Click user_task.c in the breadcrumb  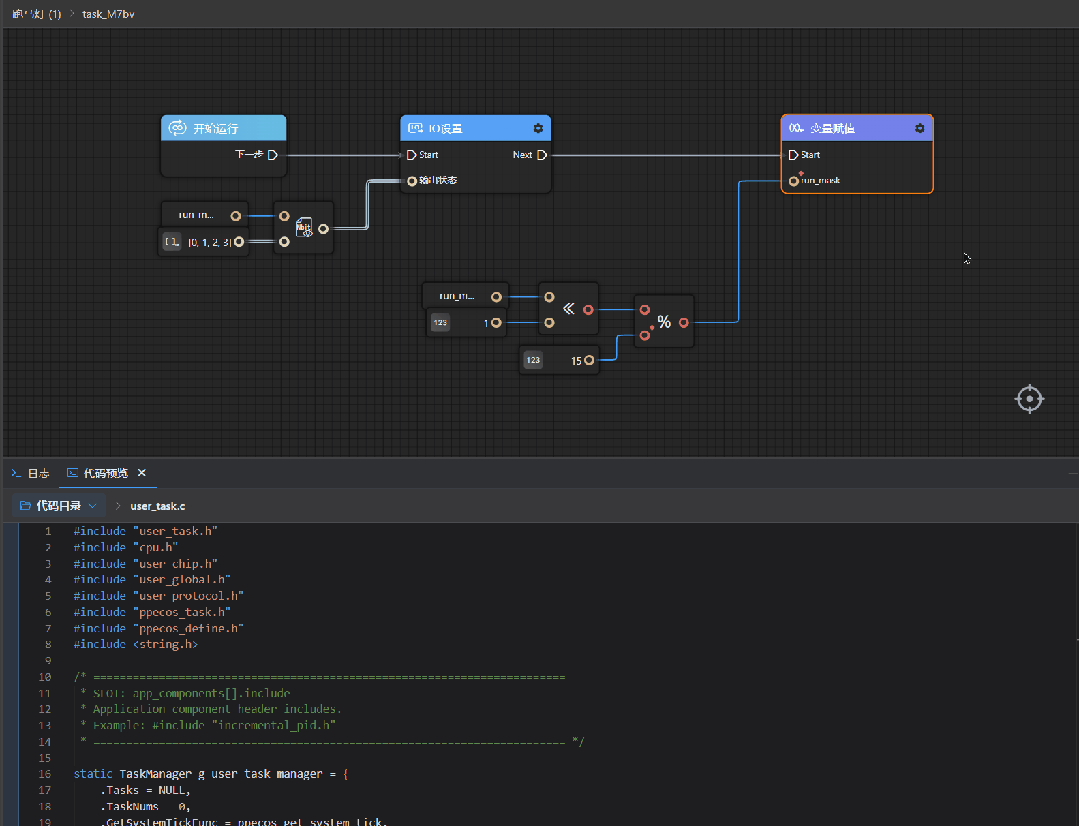[x=158, y=506]
